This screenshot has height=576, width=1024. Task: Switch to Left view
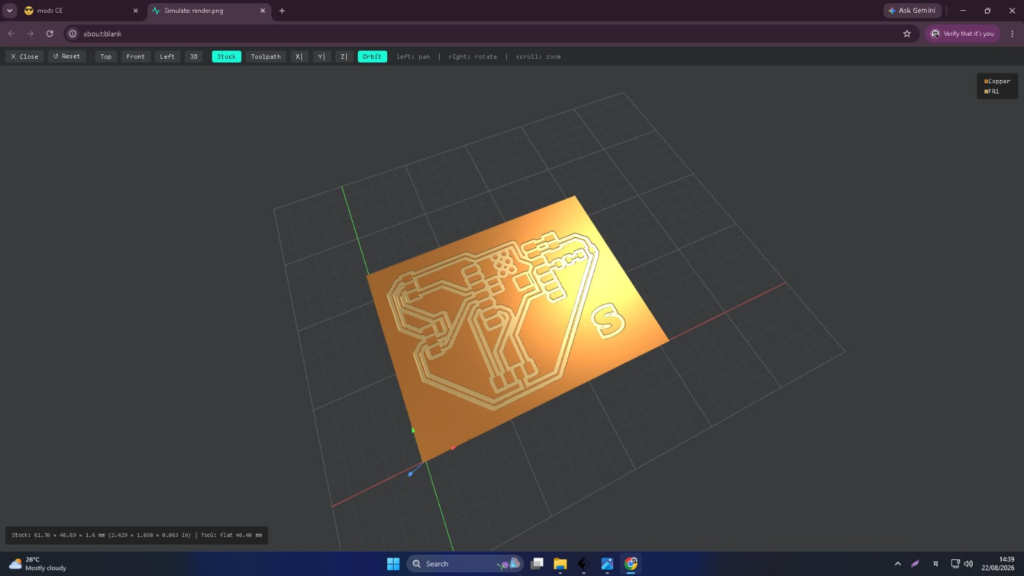click(x=167, y=57)
